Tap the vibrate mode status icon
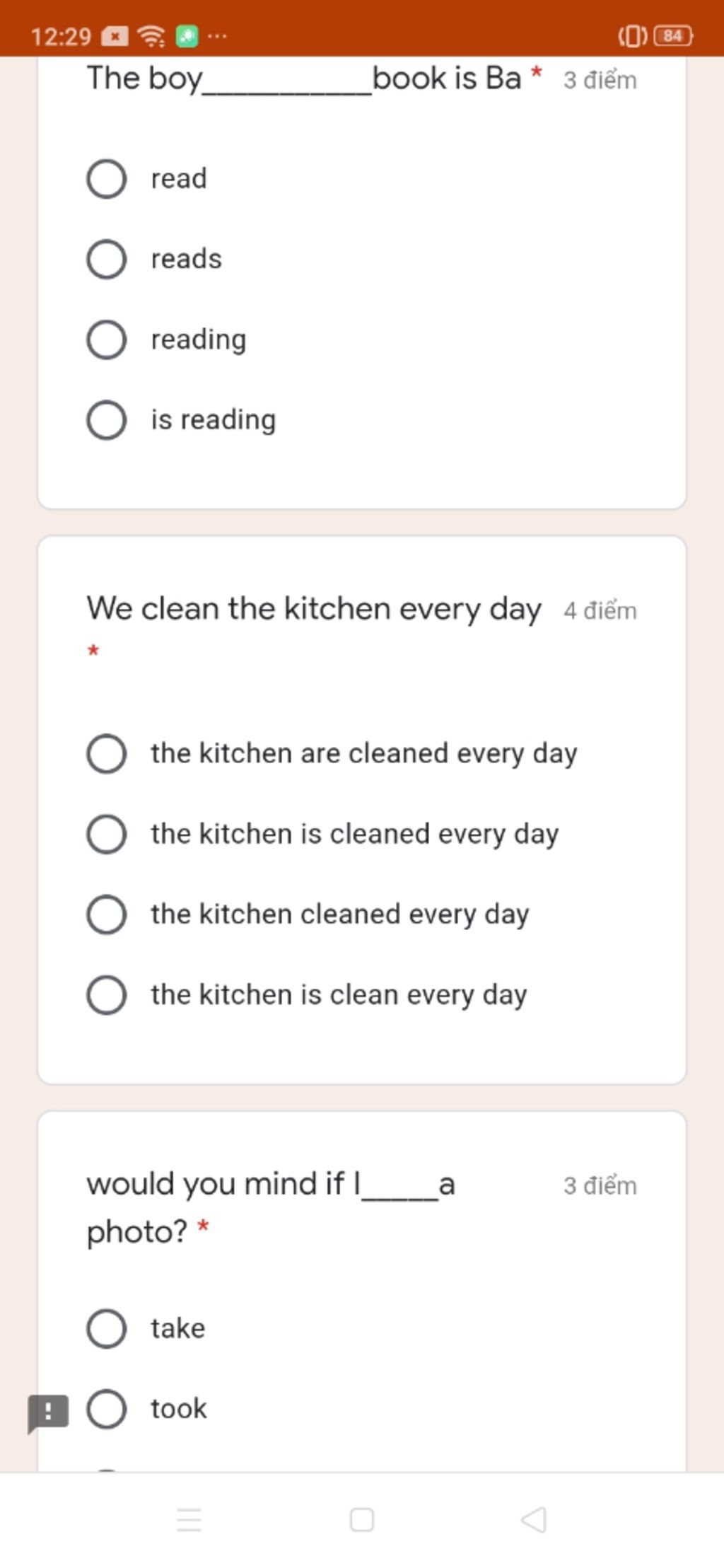724x1568 pixels. coord(633,35)
